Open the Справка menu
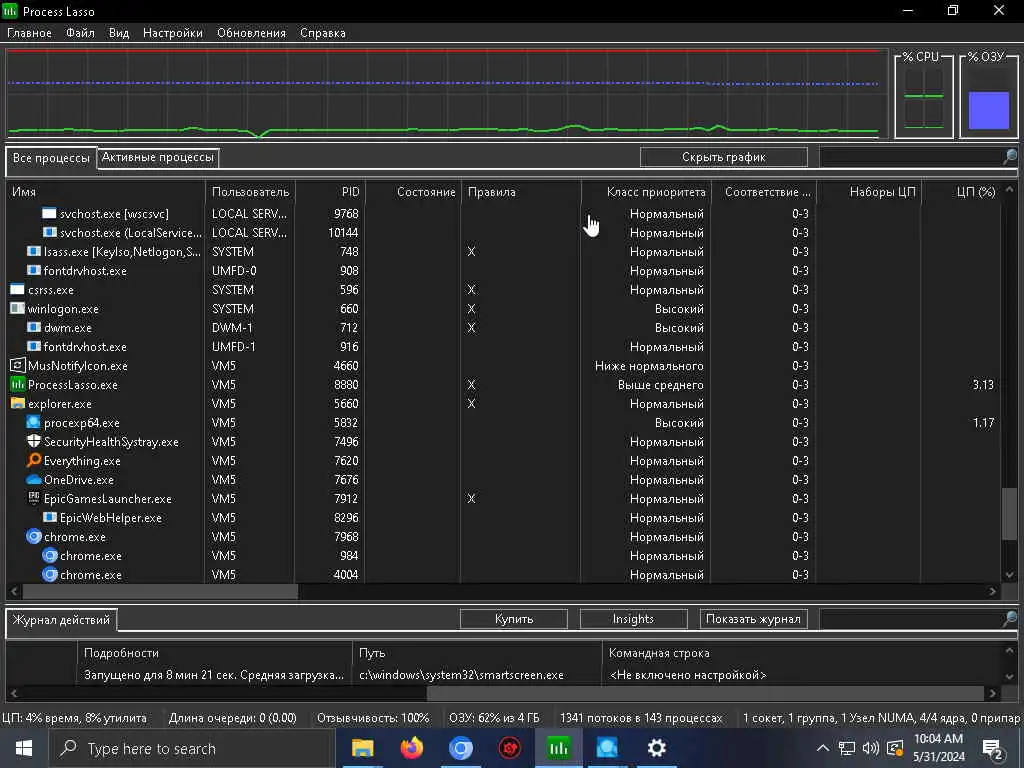Viewport: 1024px width, 768px height. [323, 33]
